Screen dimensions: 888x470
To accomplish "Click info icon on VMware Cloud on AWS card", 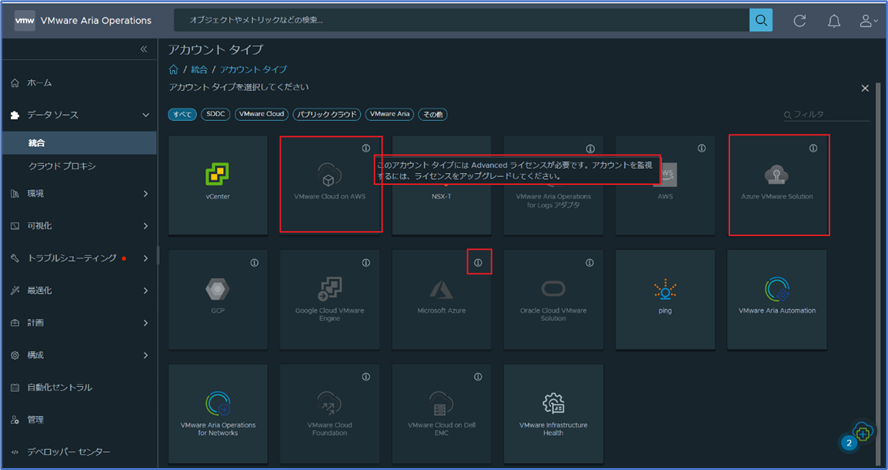I will (366, 148).
